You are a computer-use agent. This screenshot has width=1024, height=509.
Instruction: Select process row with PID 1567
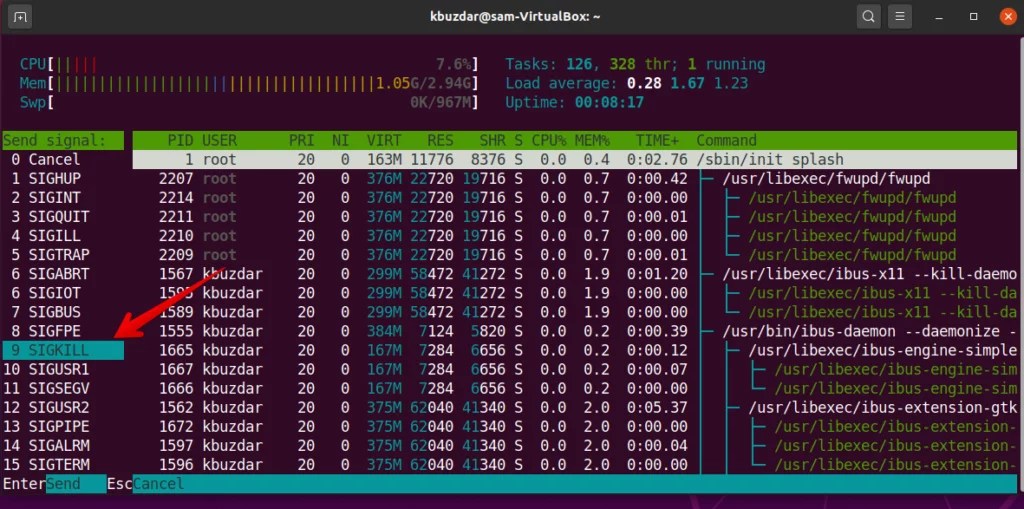click(x=575, y=274)
